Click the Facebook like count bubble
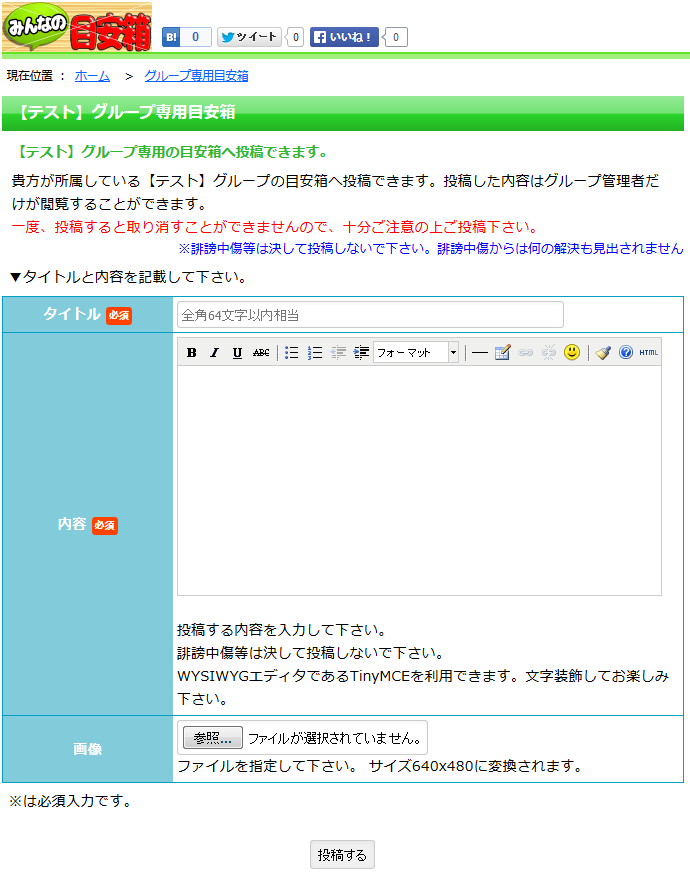This screenshot has height=877, width=690. click(396, 37)
